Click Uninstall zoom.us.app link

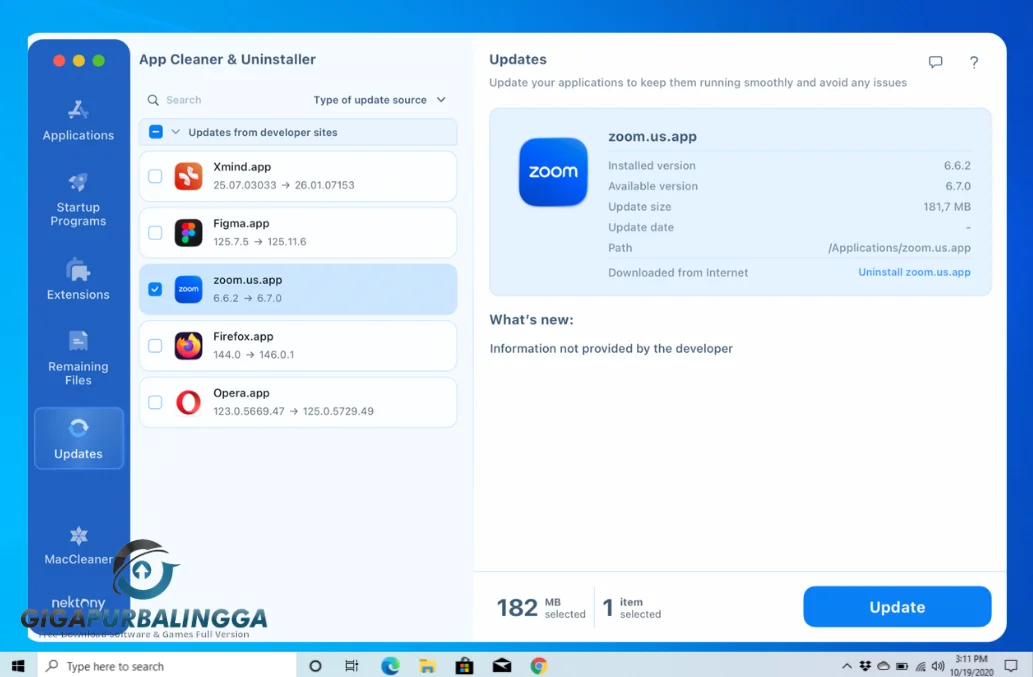point(914,272)
